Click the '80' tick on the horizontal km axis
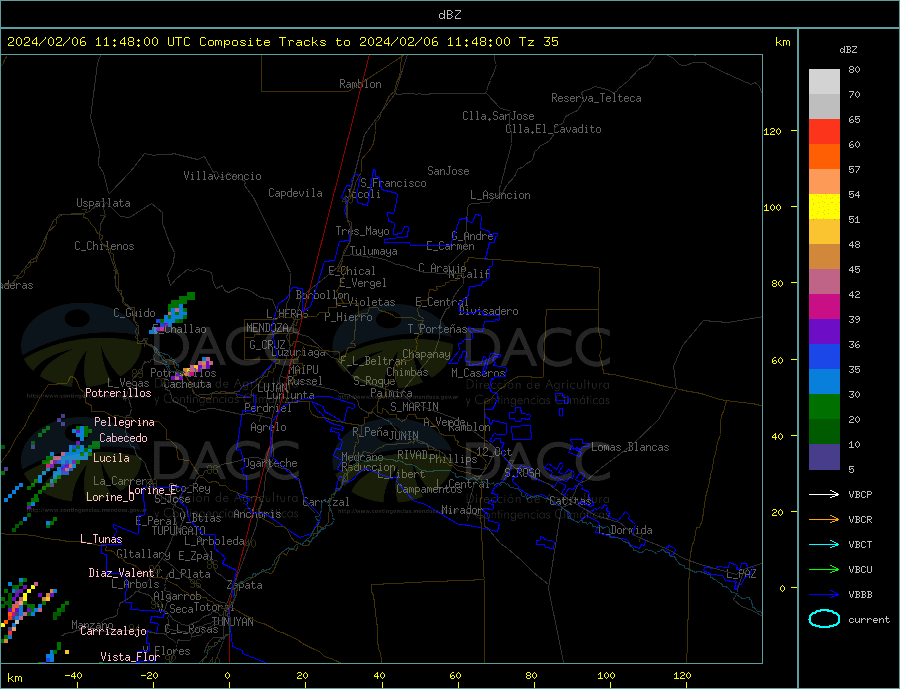 (x=532, y=676)
